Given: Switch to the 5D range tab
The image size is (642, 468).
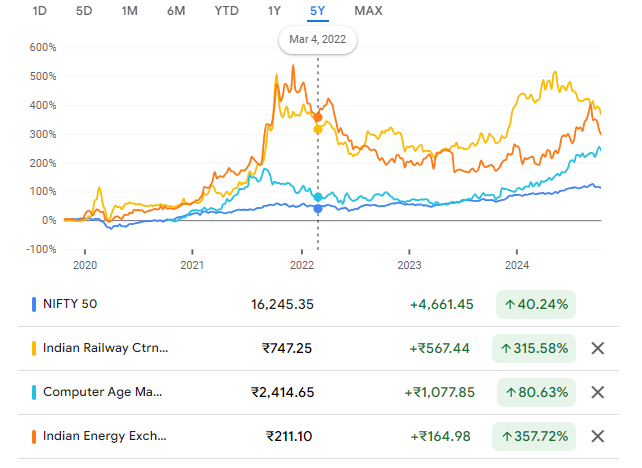Looking at the screenshot, I should (84, 11).
